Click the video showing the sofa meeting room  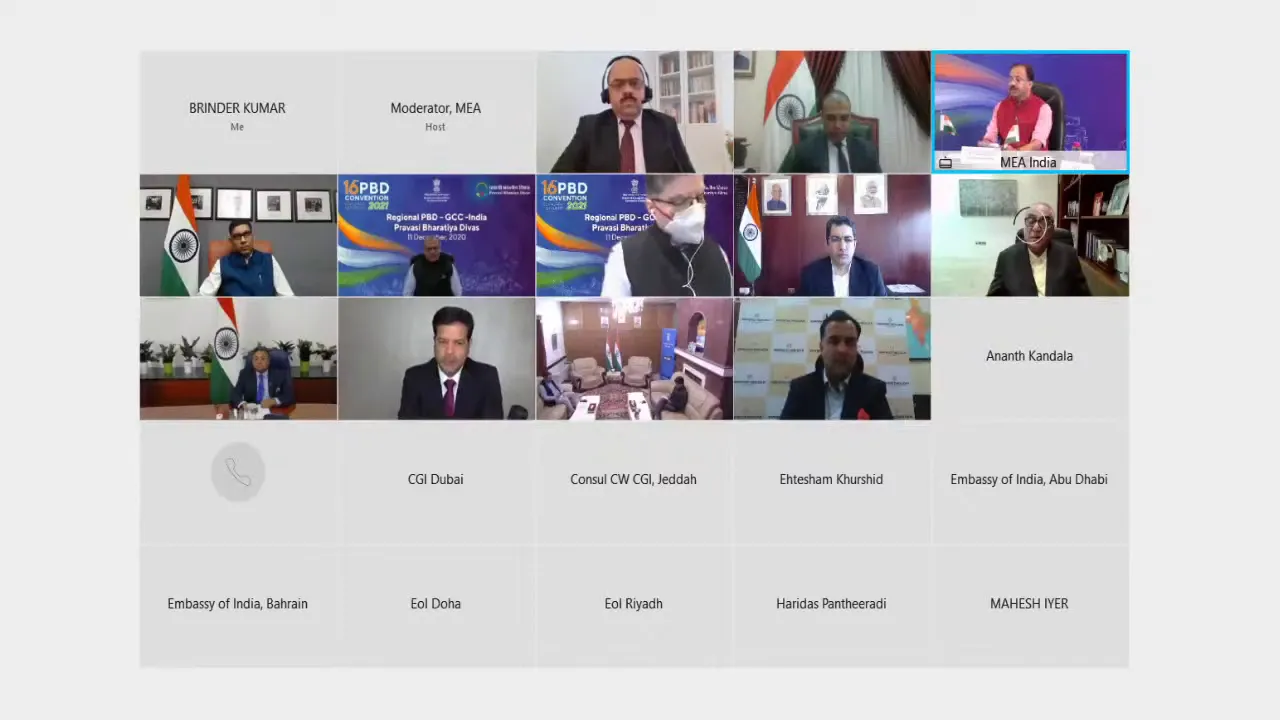[634, 359]
